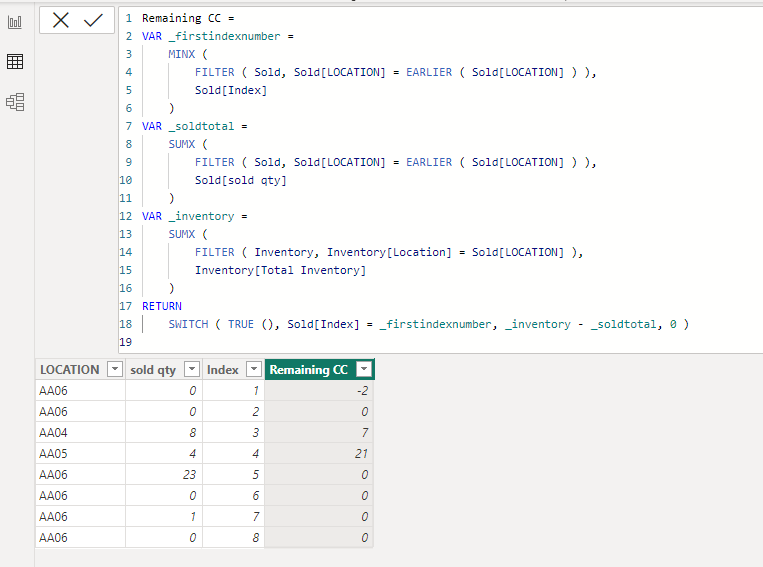Click the sold qty cell showing 8
This screenshot has height=567, width=763.
coord(164,433)
